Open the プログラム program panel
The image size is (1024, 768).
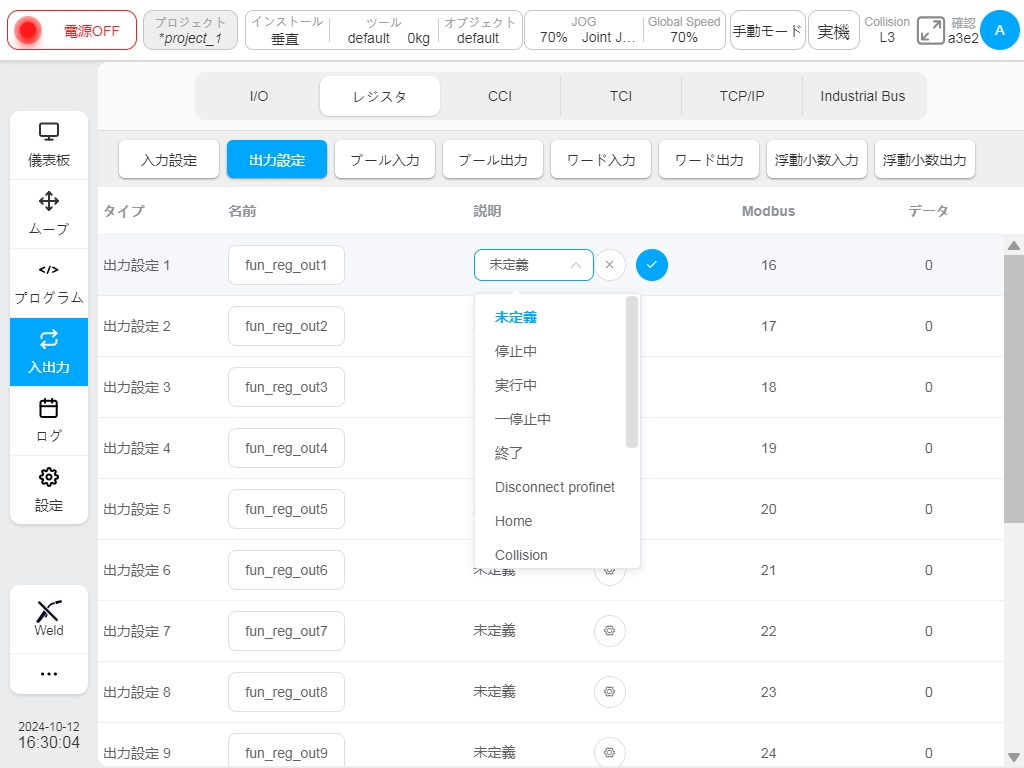pos(49,283)
